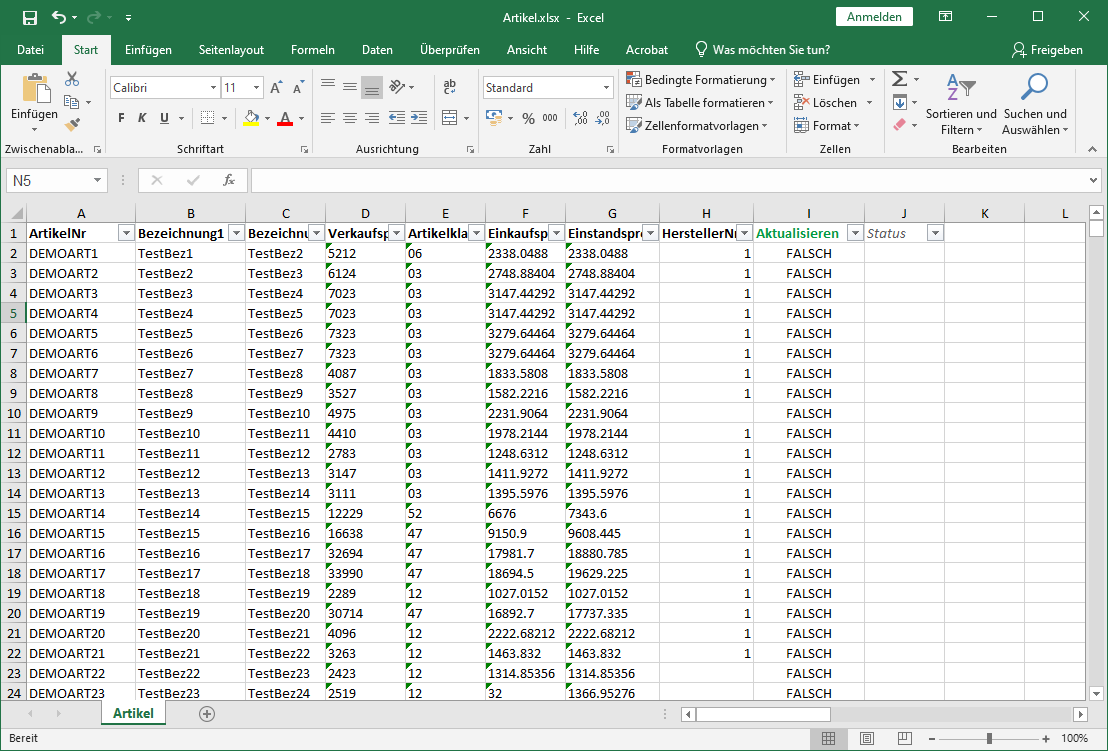Click the Anmelden button
1108x751 pixels.
pos(874,17)
